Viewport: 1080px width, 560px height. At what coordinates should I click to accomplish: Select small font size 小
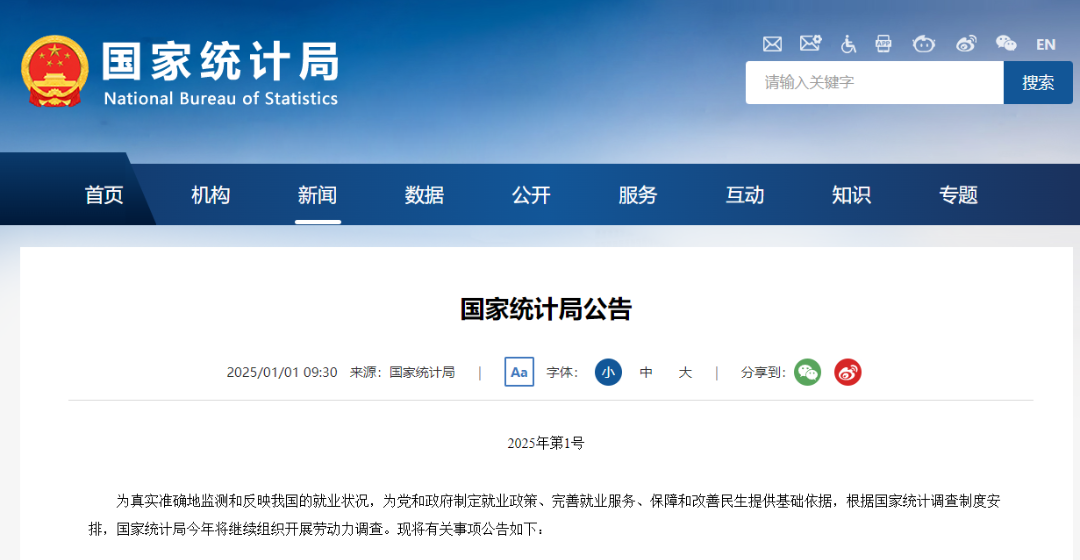point(608,372)
